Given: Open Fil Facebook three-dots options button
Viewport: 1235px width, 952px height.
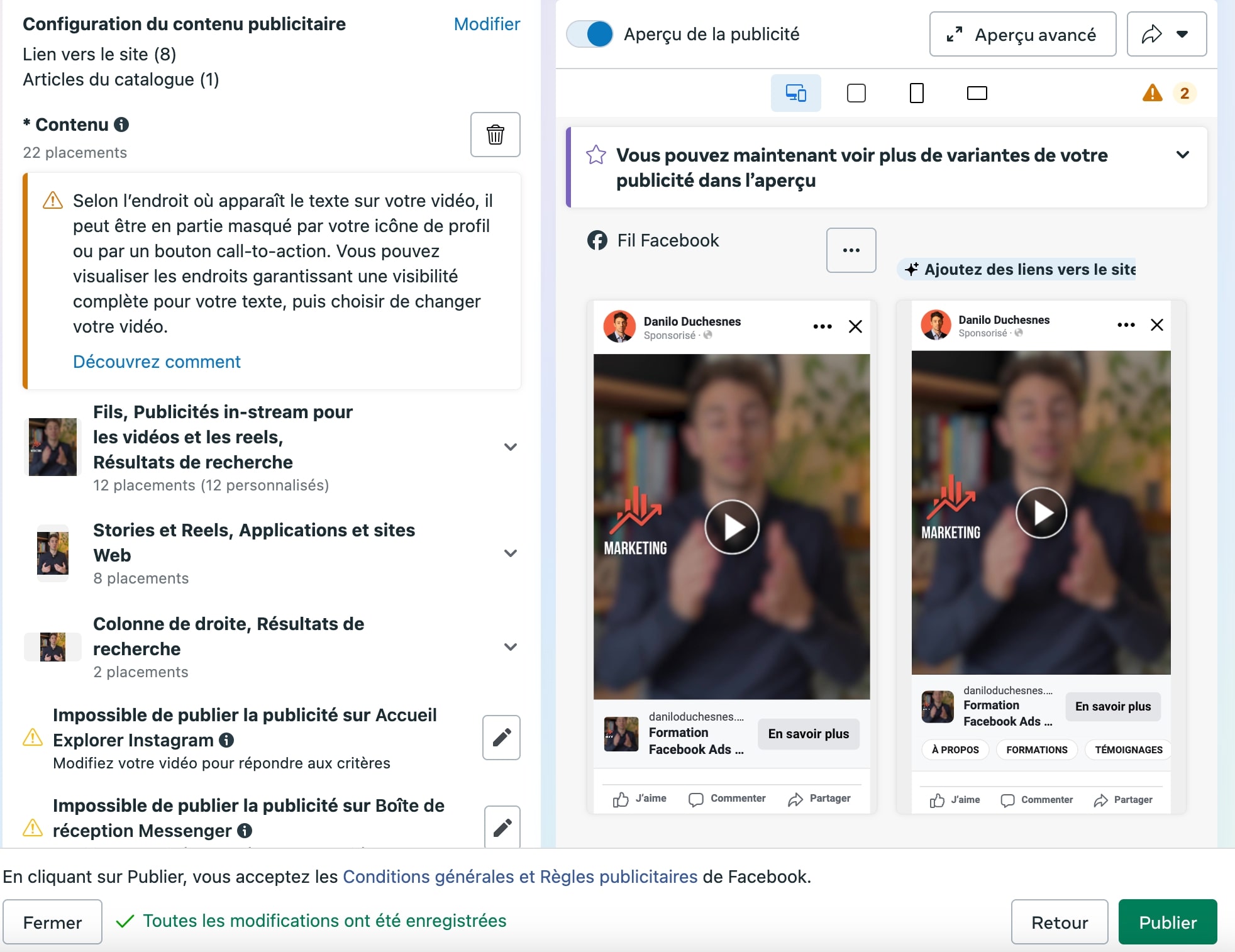Looking at the screenshot, I should (x=851, y=250).
